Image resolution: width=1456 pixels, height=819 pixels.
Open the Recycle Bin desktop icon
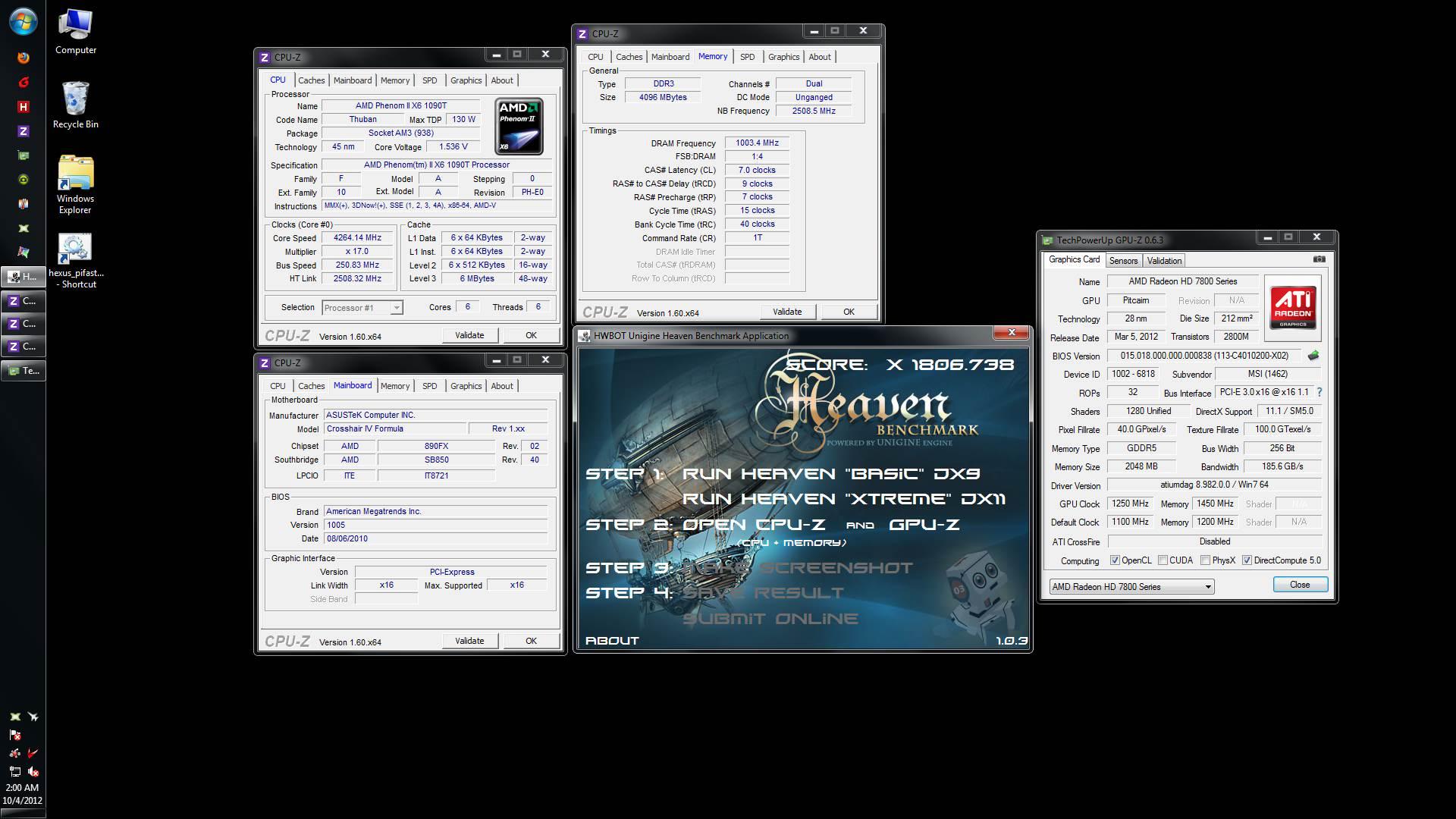(x=75, y=105)
